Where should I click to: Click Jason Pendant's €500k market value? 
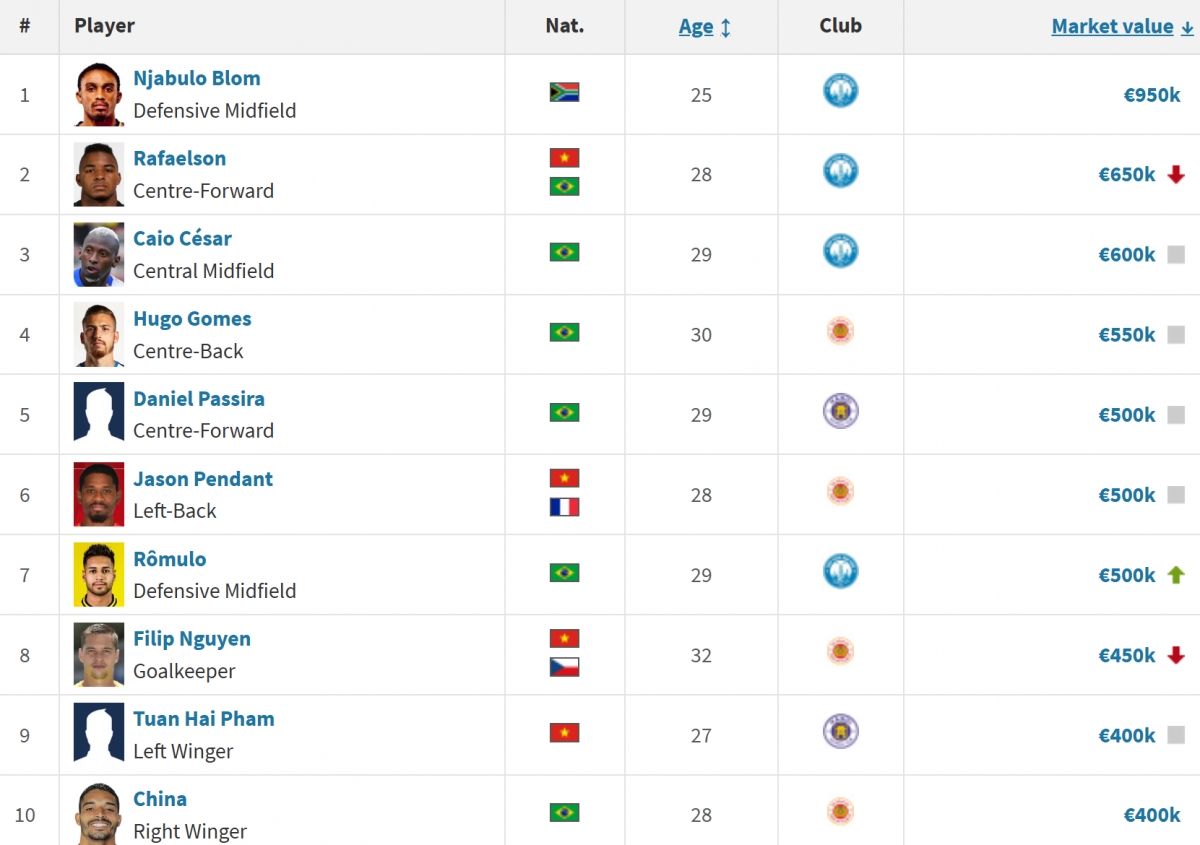coord(1127,495)
